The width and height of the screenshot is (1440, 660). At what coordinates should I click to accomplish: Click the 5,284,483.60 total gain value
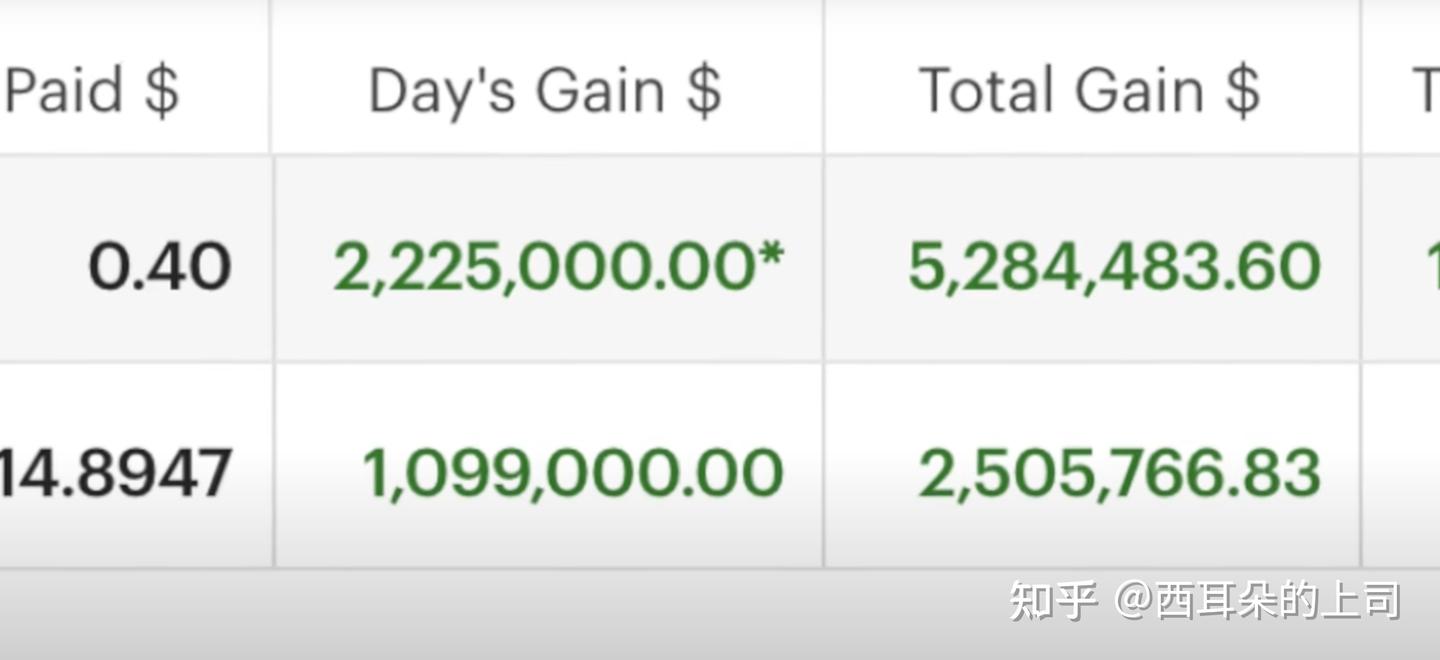point(1114,268)
